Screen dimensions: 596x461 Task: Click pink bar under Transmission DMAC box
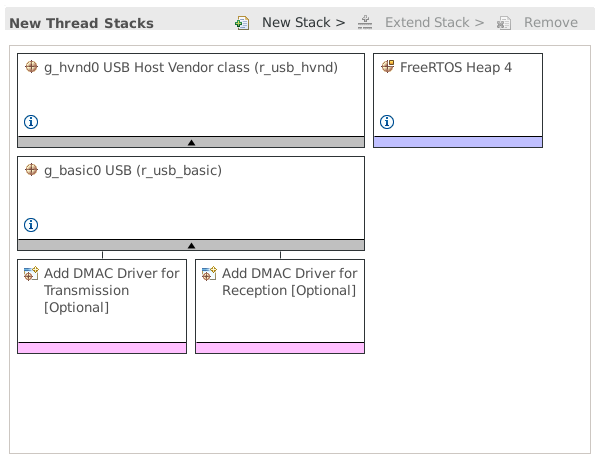pyautogui.click(x=102, y=348)
